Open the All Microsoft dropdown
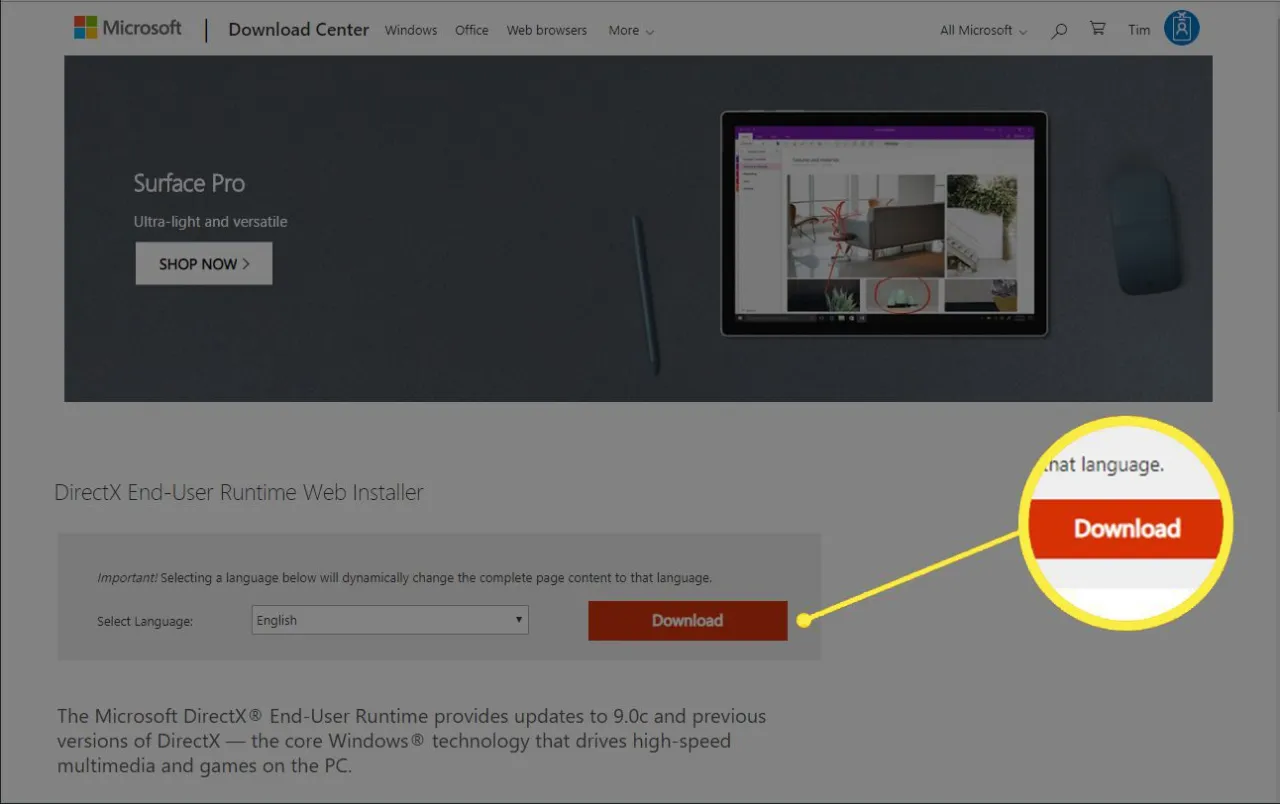Image resolution: width=1280 pixels, height=804 pixels. (982, 31)
